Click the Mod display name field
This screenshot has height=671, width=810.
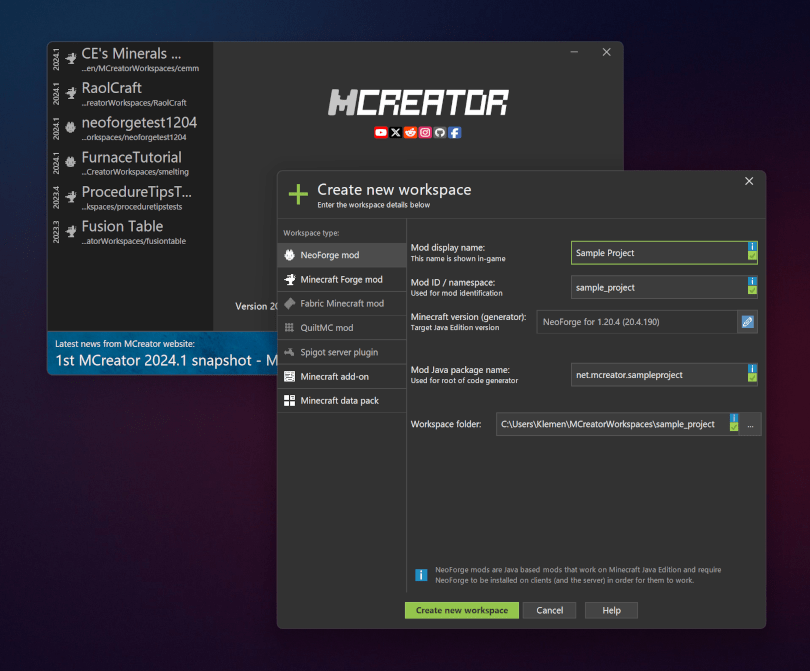(664, 253)
